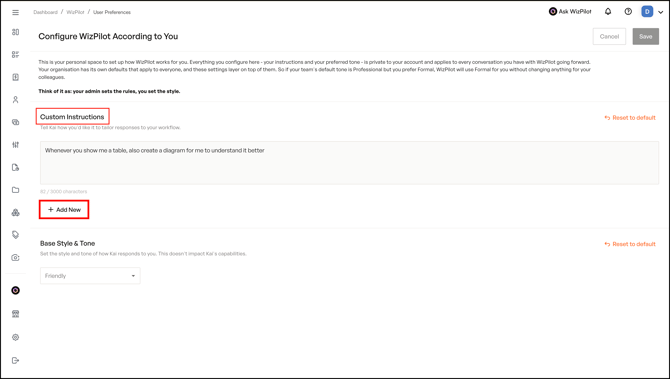Open the storefront icon in sidebar
Screen dimensions: 670x379
pyautogui.click(x=15, y=314)
